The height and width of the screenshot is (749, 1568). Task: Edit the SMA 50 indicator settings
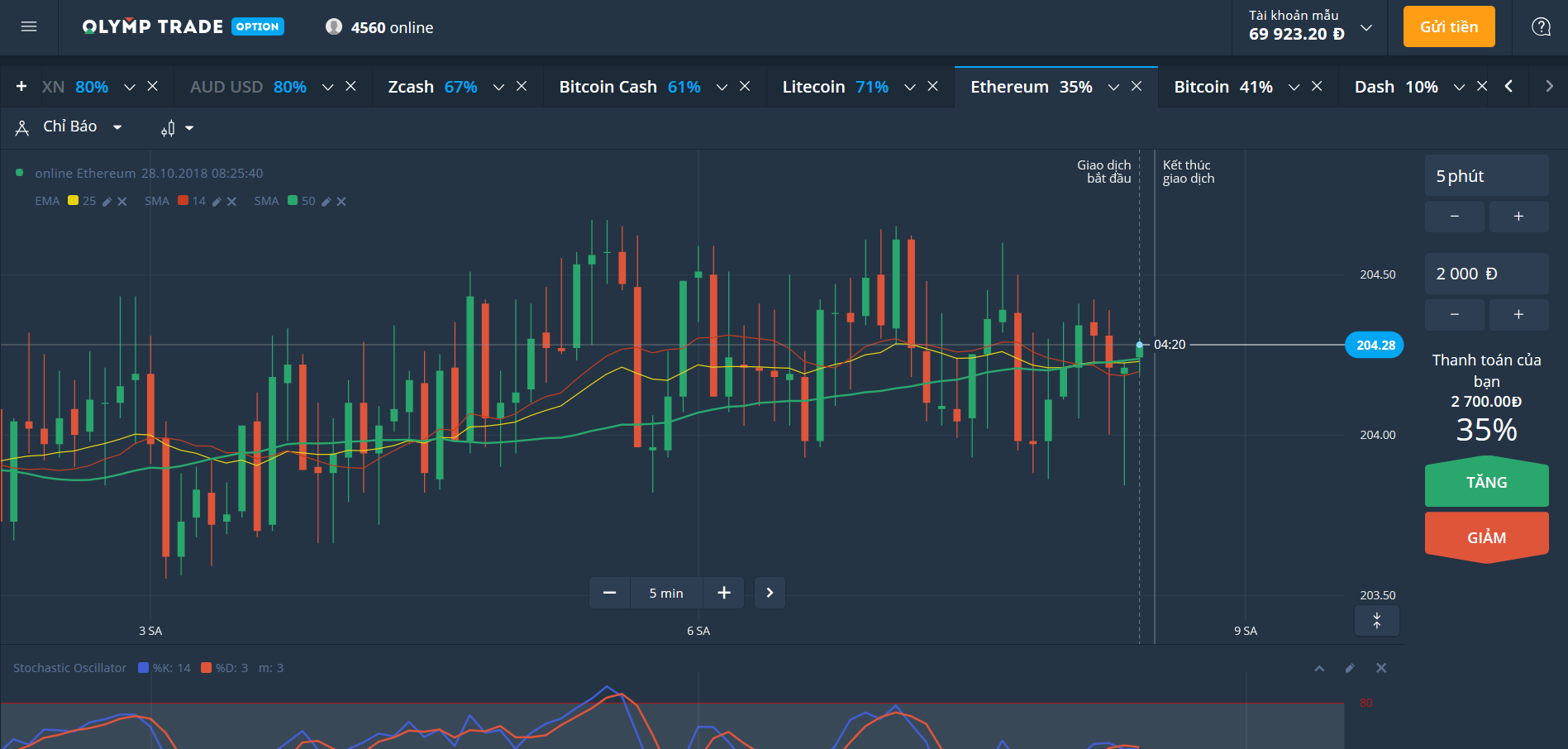coord(326,202)
